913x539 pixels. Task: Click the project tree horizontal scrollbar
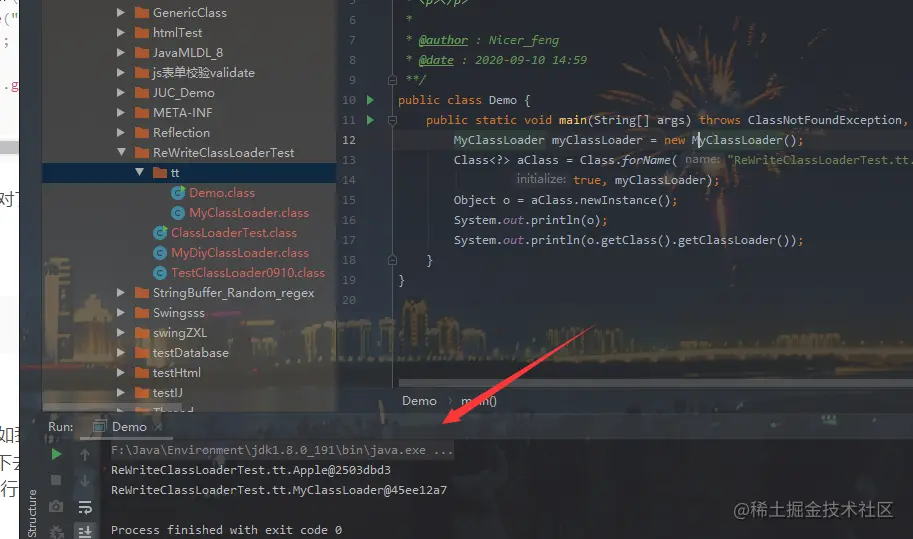[x=112, y=406]
